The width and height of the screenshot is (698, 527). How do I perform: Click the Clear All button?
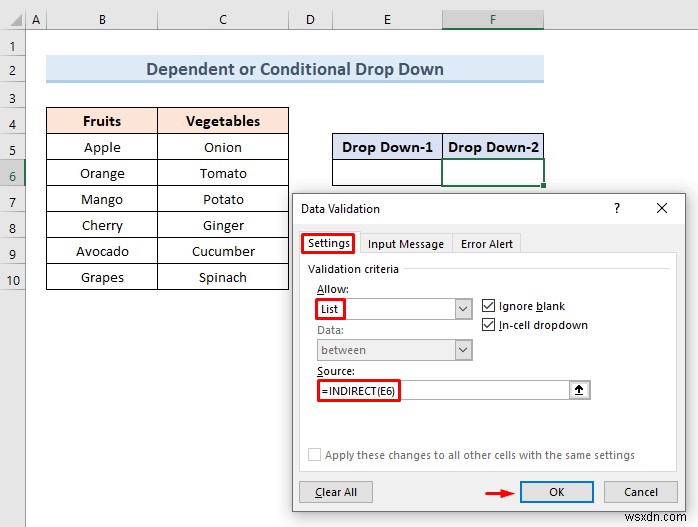tap(336, 492)
